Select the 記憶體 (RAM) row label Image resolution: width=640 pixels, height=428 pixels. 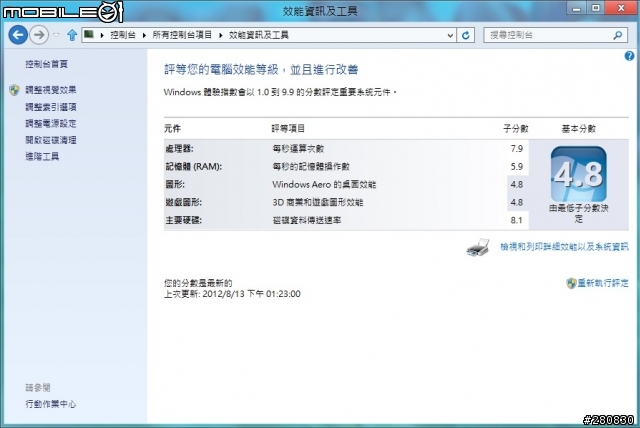(193, 166)
